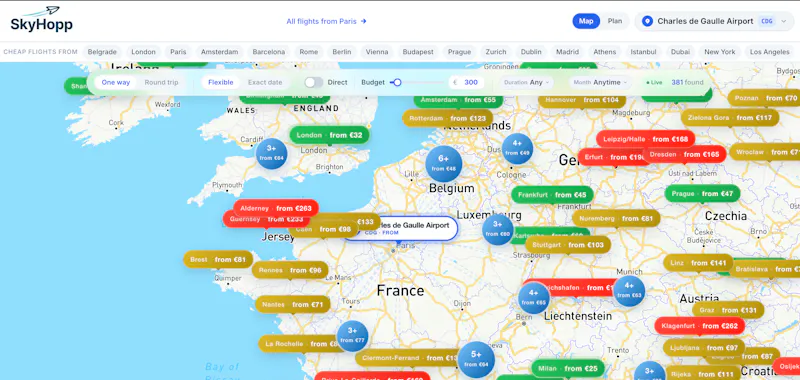Switch to Plan view
800x380 pixels.
[x=615, y=21]
